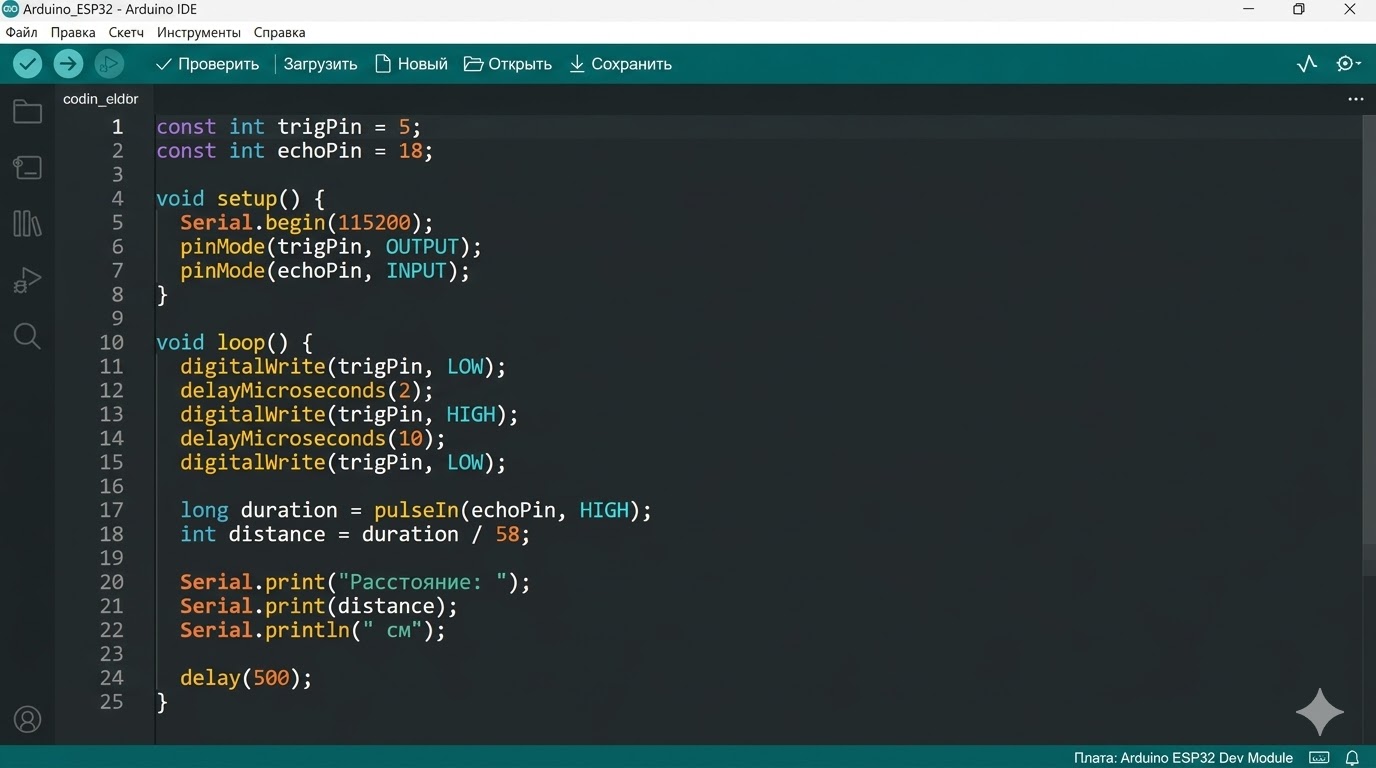The height and width of the screenshot is (768, 1376).
Task: Open the Инструменты menu
Action: pyautogui.click(x=198, y=32)
